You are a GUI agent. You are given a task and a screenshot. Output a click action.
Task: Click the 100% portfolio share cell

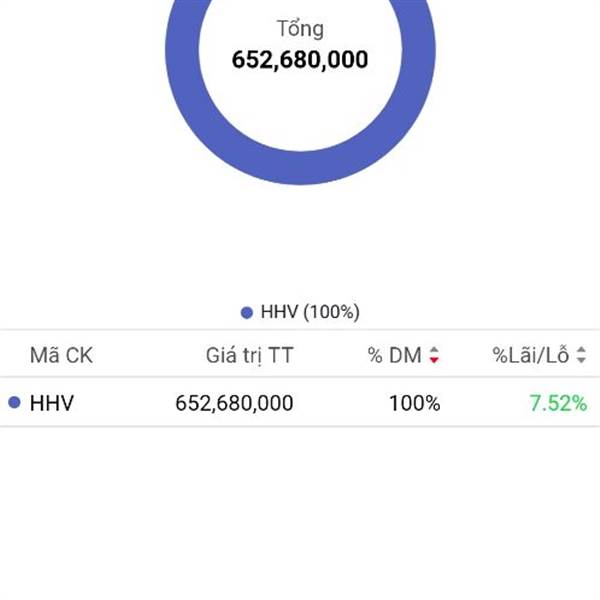(415, 403)
